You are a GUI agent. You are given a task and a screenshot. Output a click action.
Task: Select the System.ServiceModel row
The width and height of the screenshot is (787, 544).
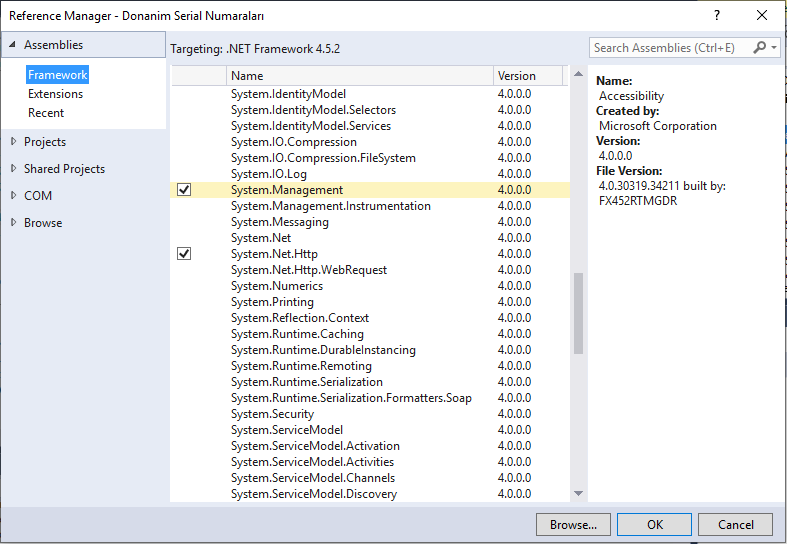point(370,430)
